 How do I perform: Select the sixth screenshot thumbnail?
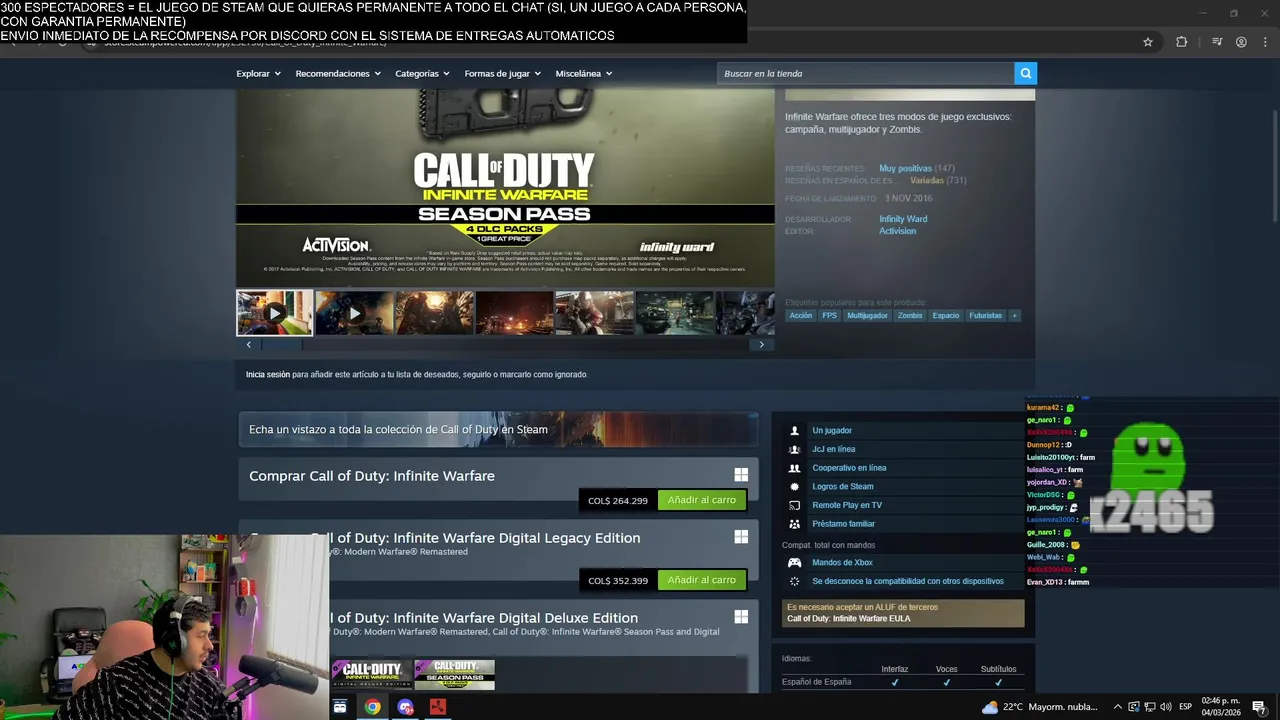(x=674, y=313)
